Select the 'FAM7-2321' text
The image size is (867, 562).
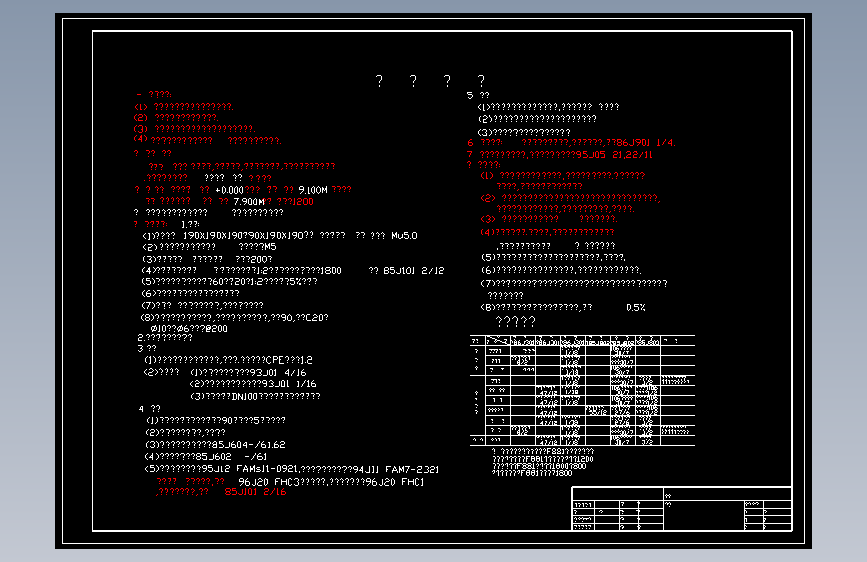pyautogui.click(x=412, y=469)
